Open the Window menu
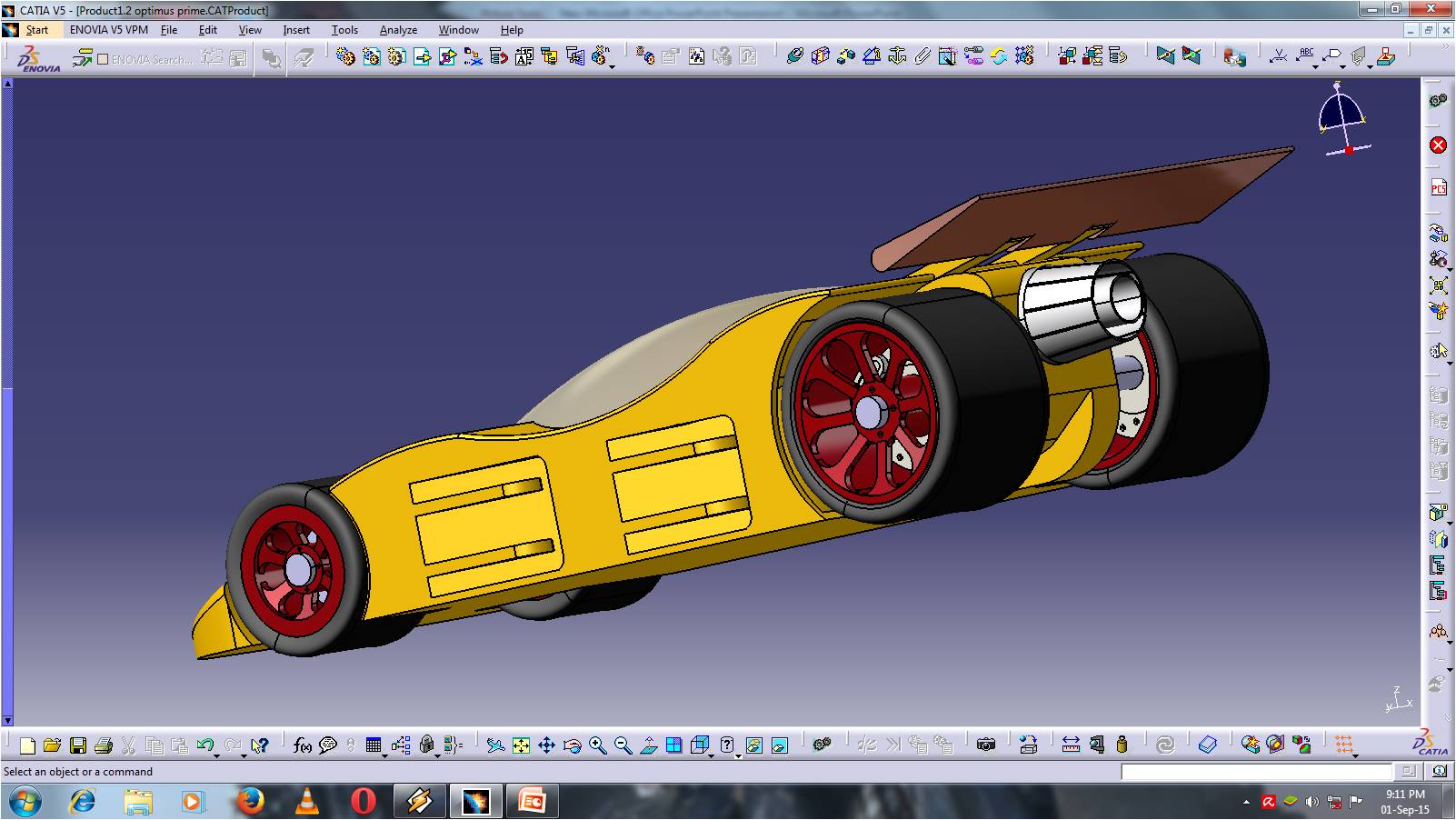The image size is (1456, 820). click(x=459, y=29)
